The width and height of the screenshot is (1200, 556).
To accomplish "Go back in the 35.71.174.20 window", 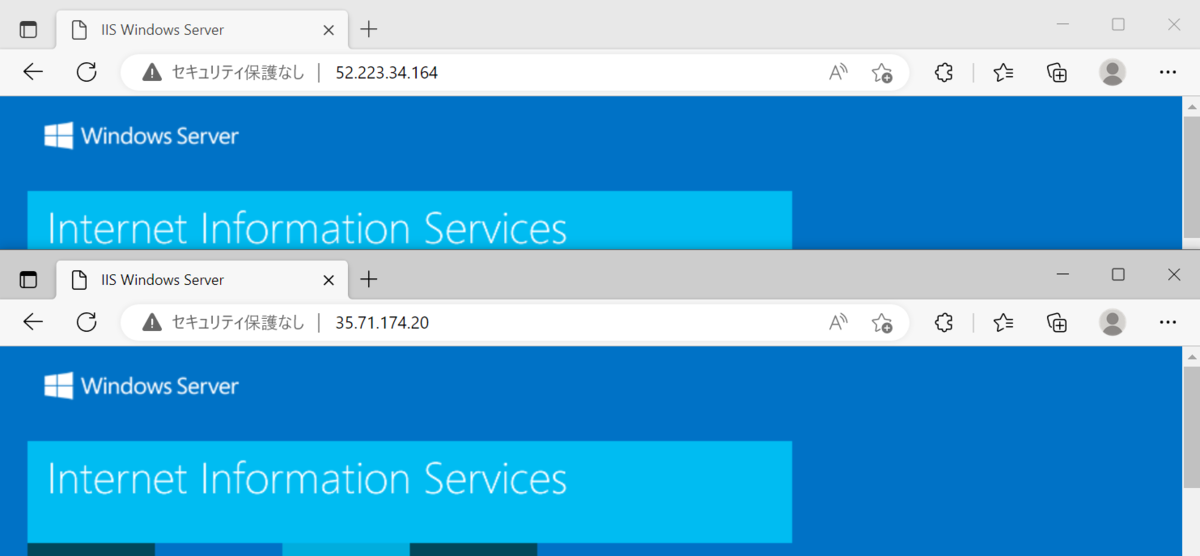I will [33, 322].
